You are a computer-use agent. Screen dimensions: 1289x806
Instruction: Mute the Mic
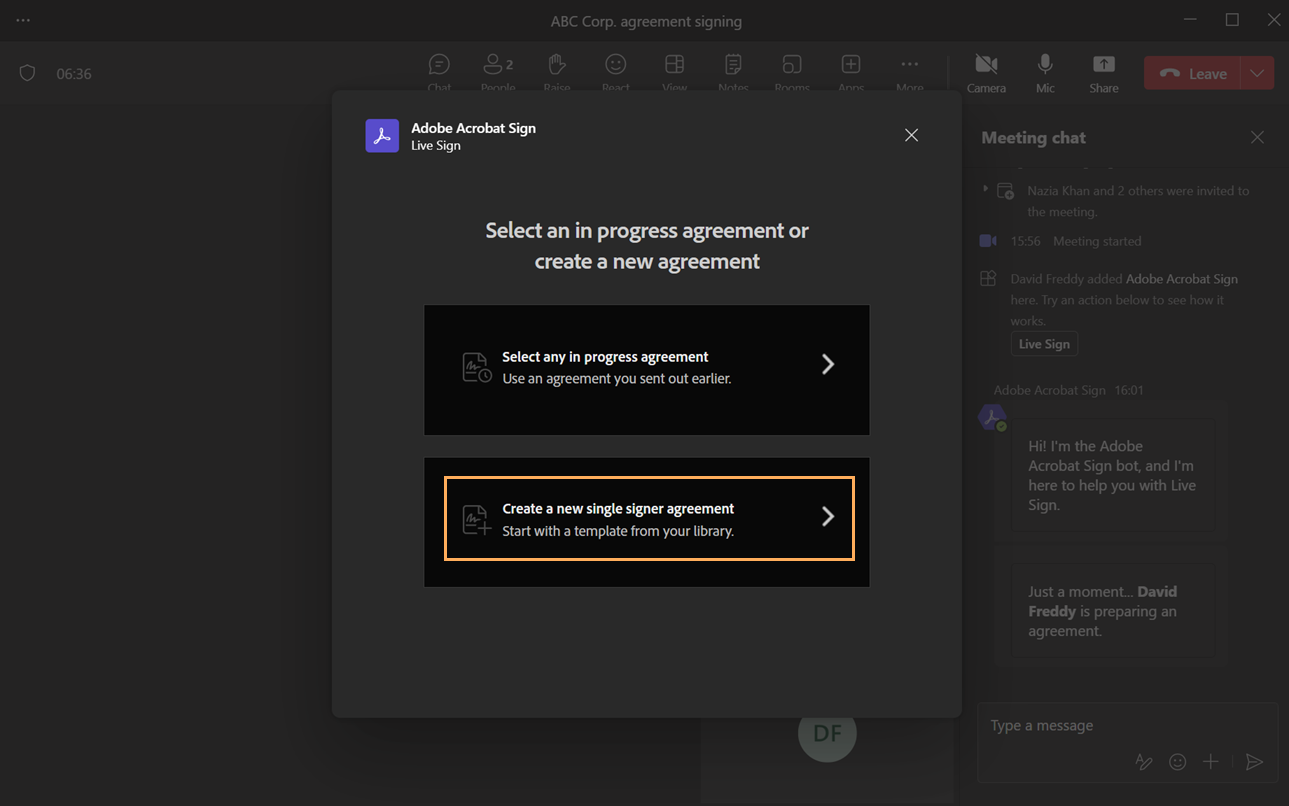coord(1044,65)
